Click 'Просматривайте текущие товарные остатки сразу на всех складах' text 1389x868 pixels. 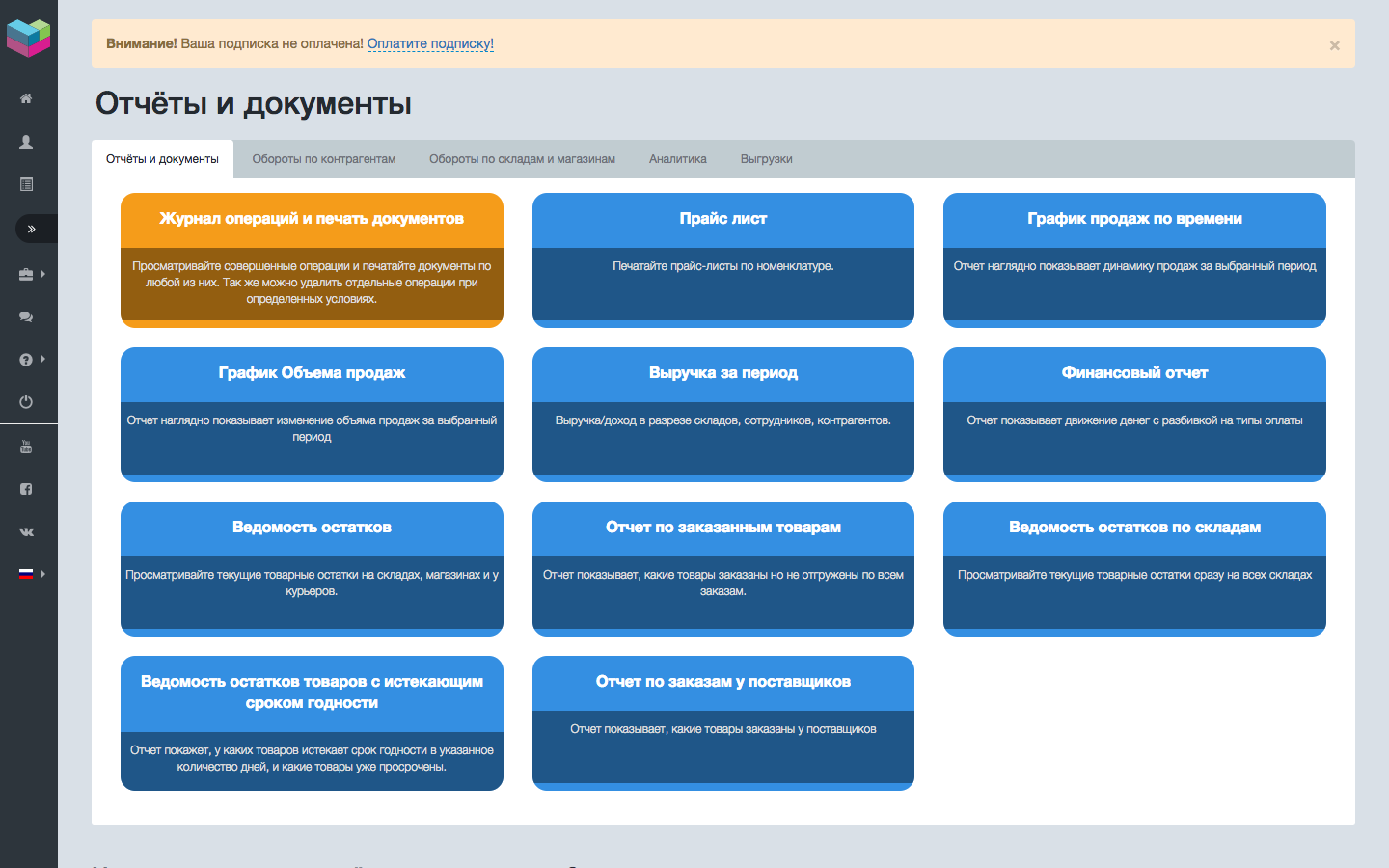[x=1134, y=575]
